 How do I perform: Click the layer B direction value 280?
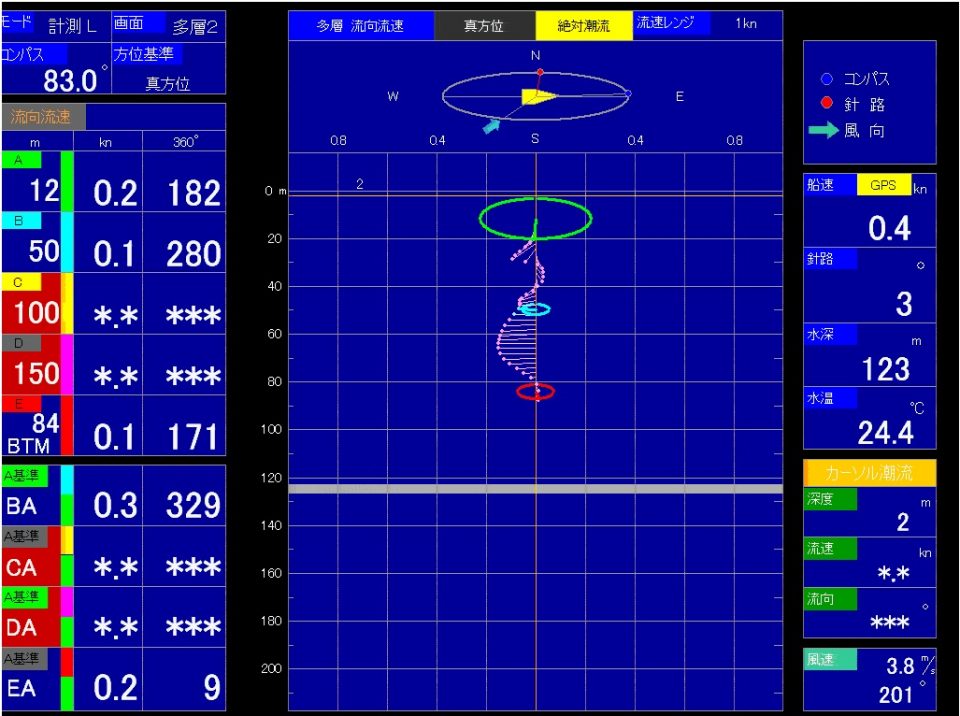[x=193, y=254]
